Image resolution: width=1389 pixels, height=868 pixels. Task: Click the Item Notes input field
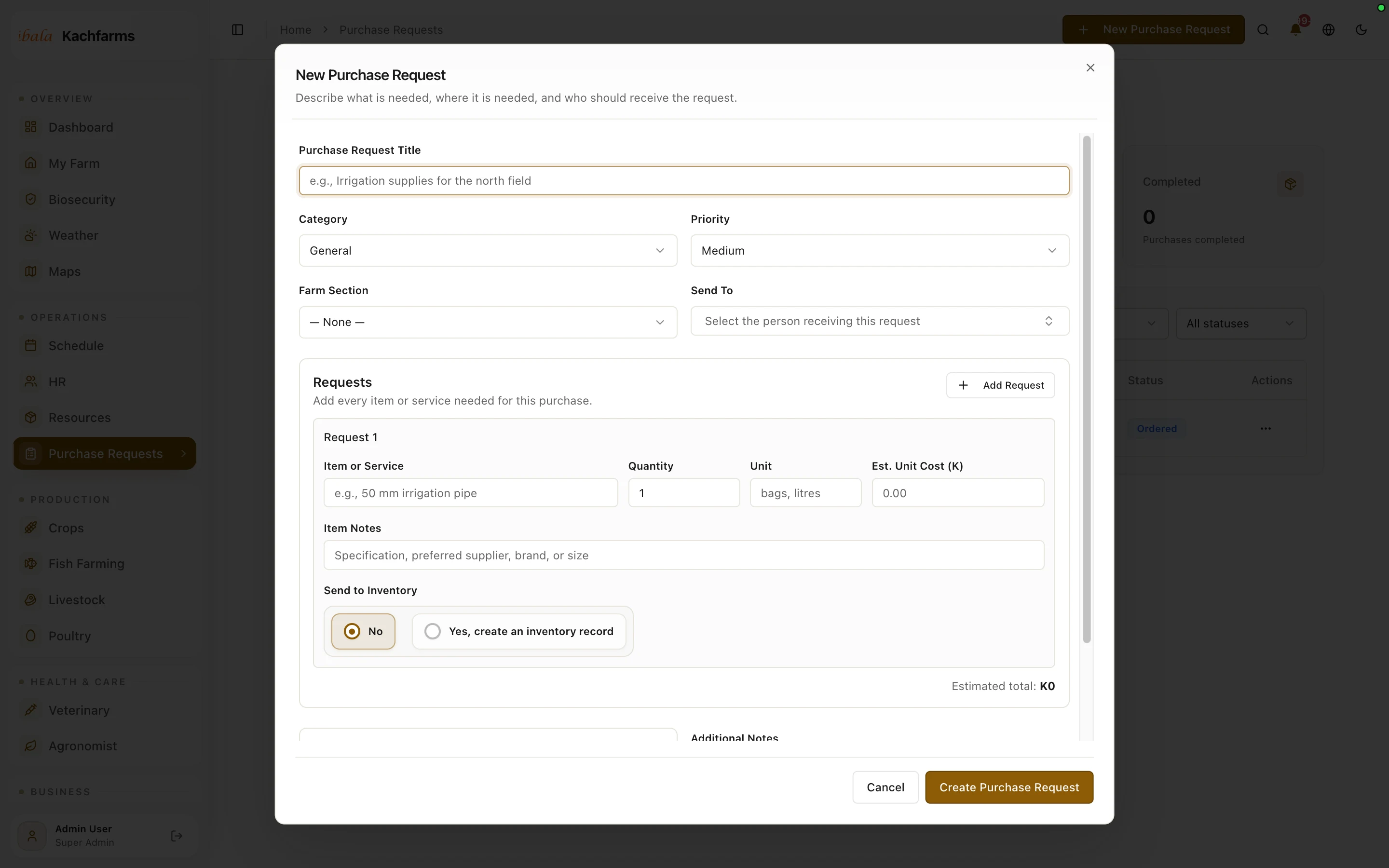[683, 555]
